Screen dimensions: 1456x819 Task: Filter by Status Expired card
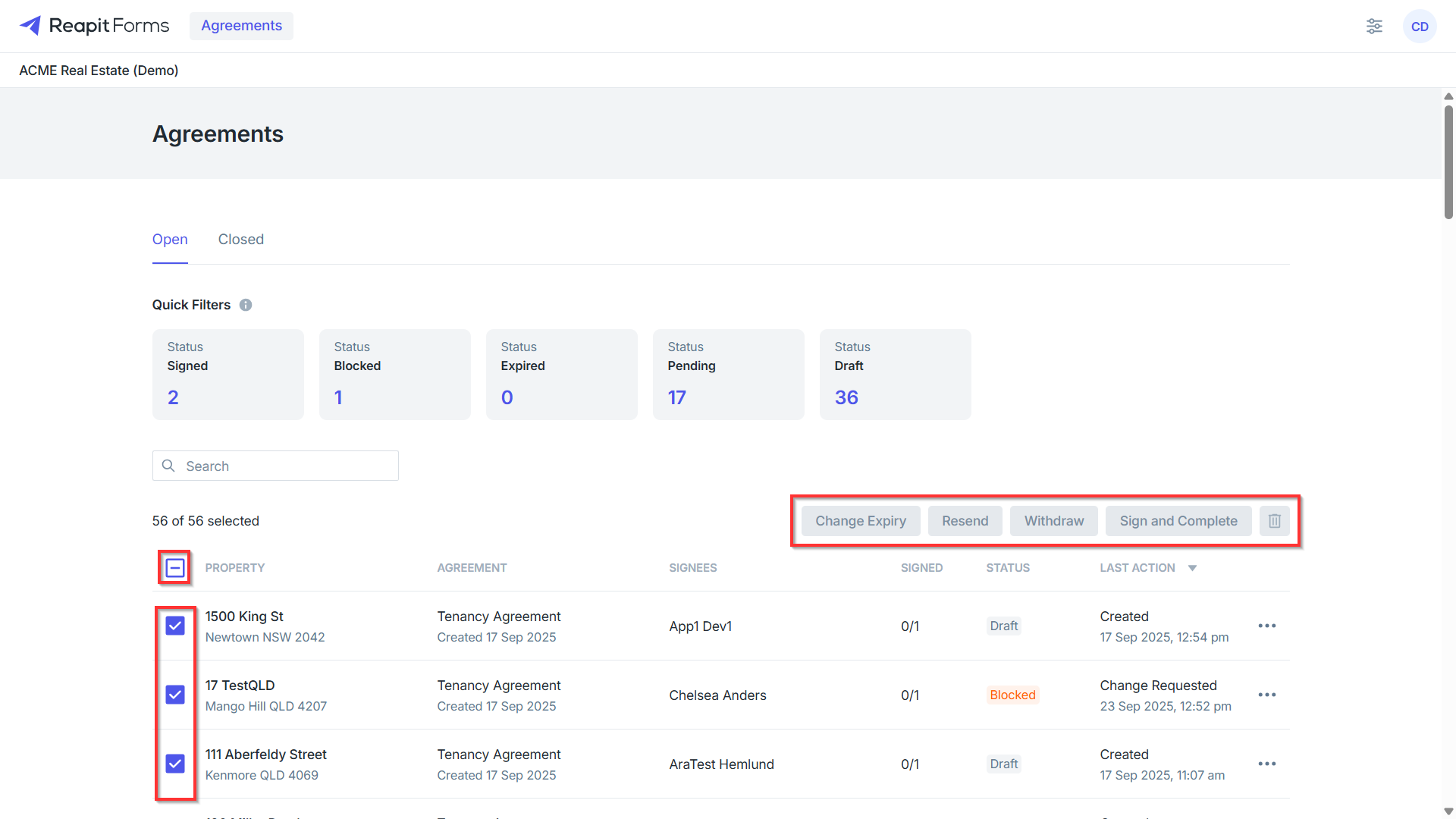click(562, 375)
